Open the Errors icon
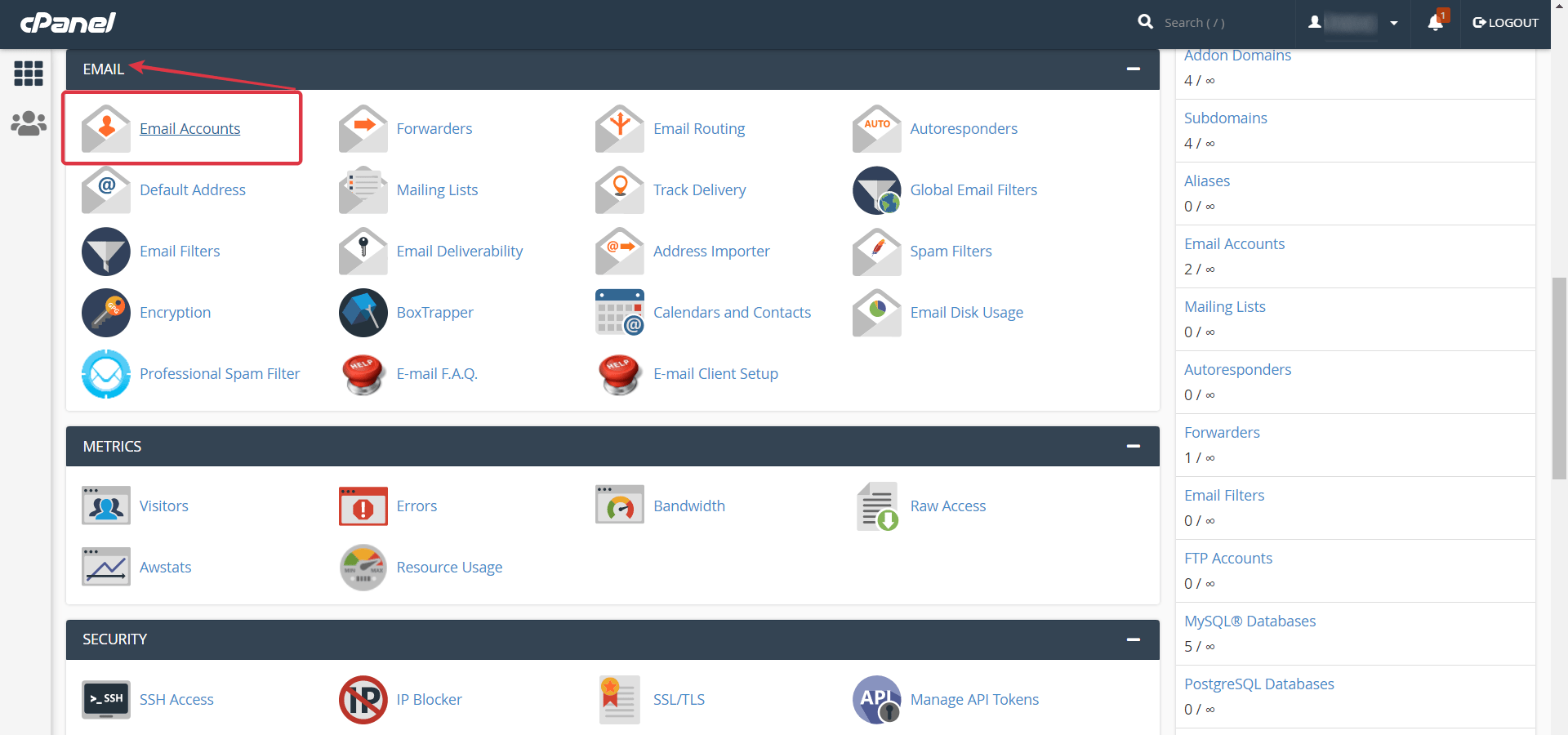The width and height of the screenshot is (1568, 735). click(363, 506)
